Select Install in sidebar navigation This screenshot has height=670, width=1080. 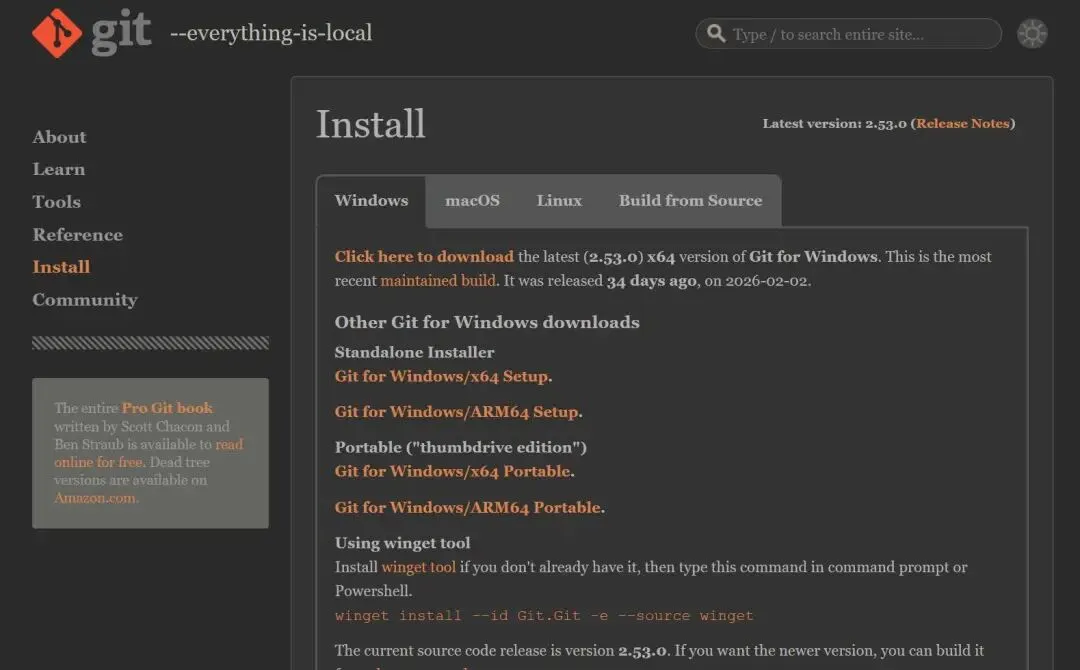click(61, 267)
